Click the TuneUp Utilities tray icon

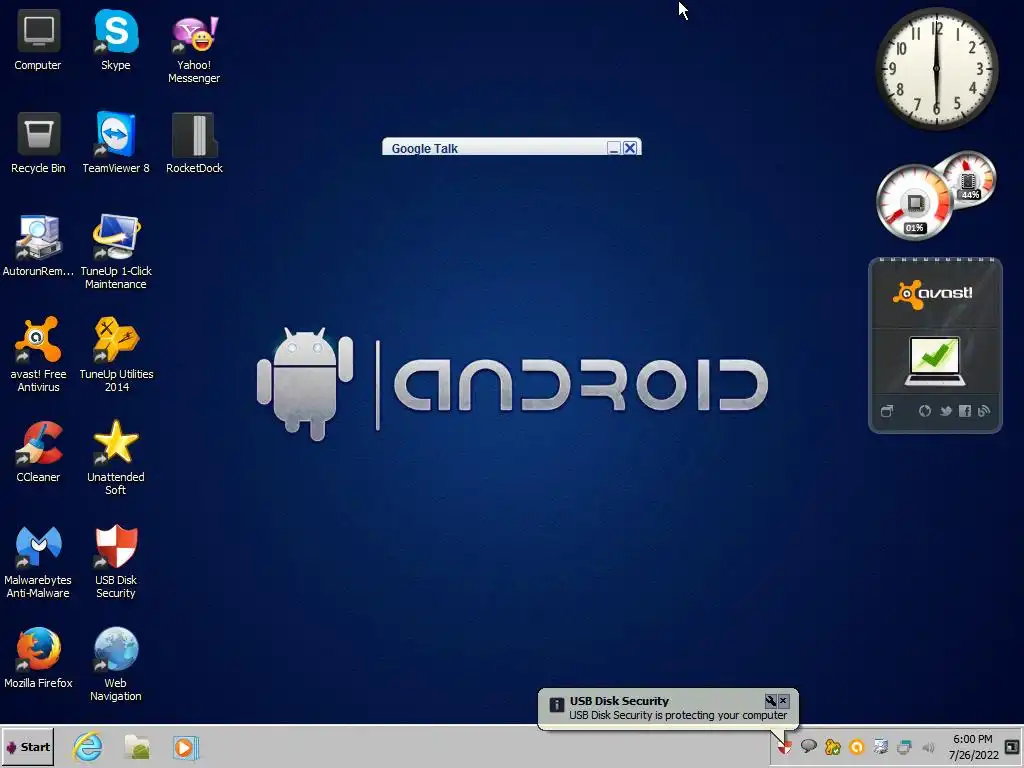coord(833,746)
